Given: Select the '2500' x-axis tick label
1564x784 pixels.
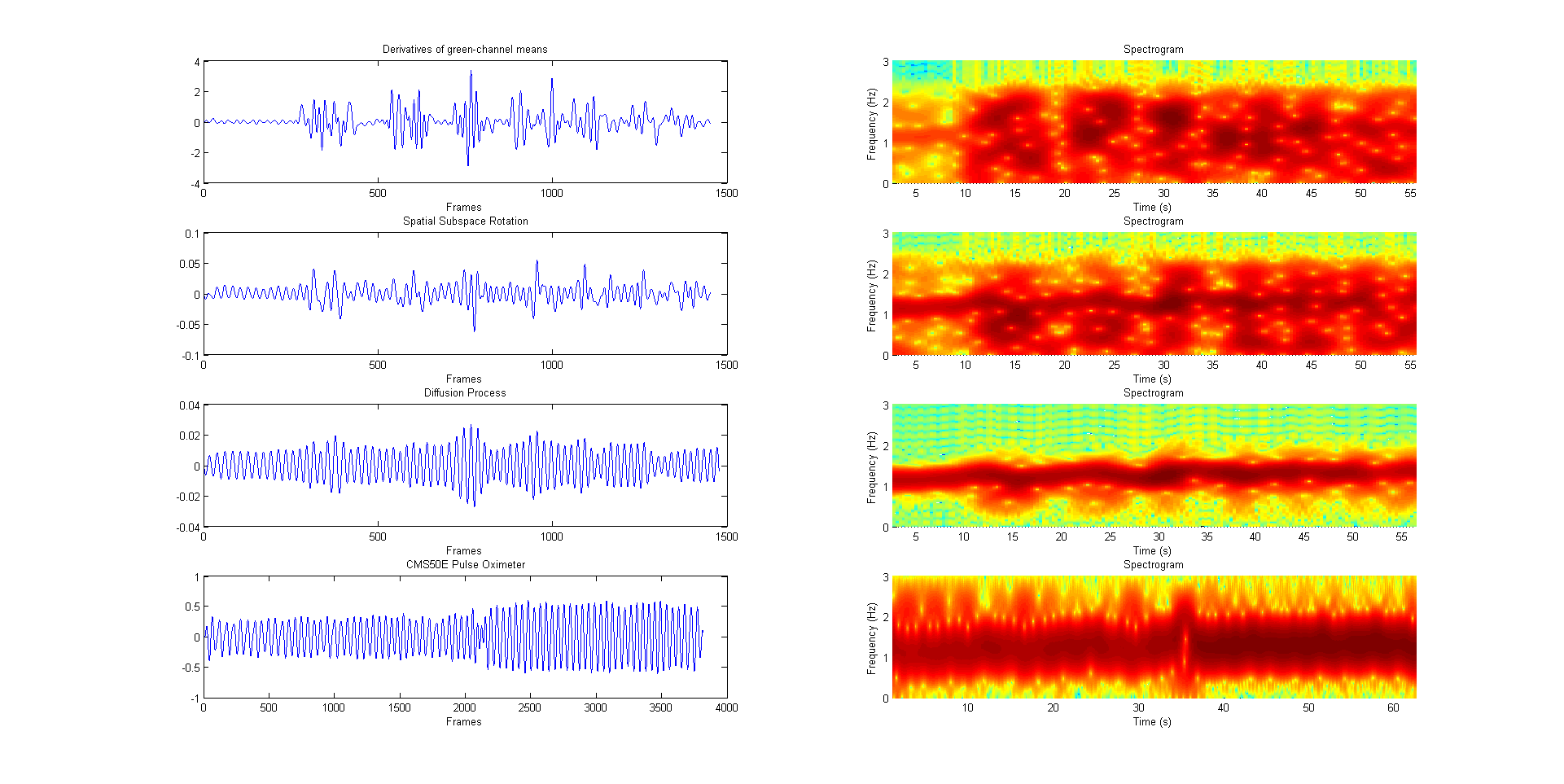Looking at the screenshot, I should click(530, 708).
